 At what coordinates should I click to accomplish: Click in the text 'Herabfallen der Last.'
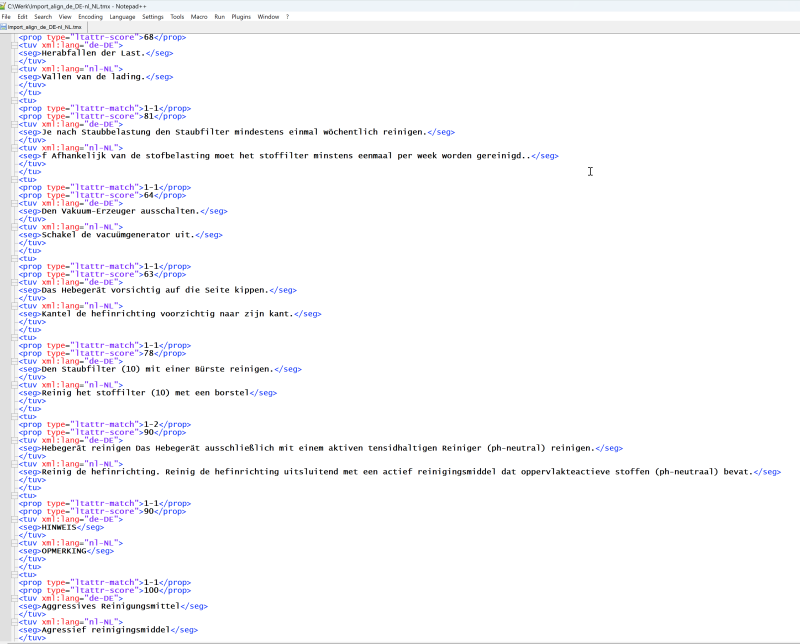click(x=93, y=53)
